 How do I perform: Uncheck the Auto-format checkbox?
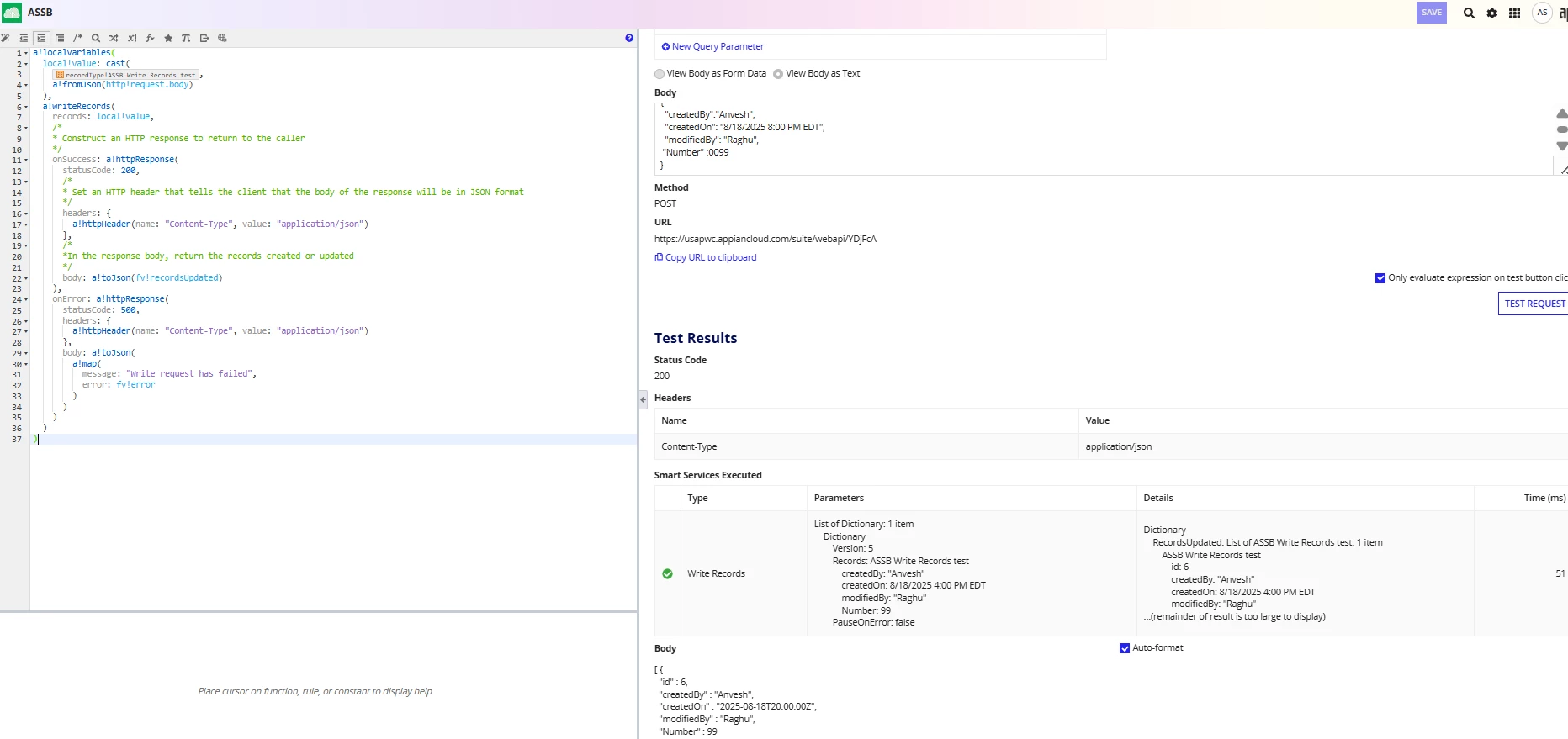pos(1125,648)
